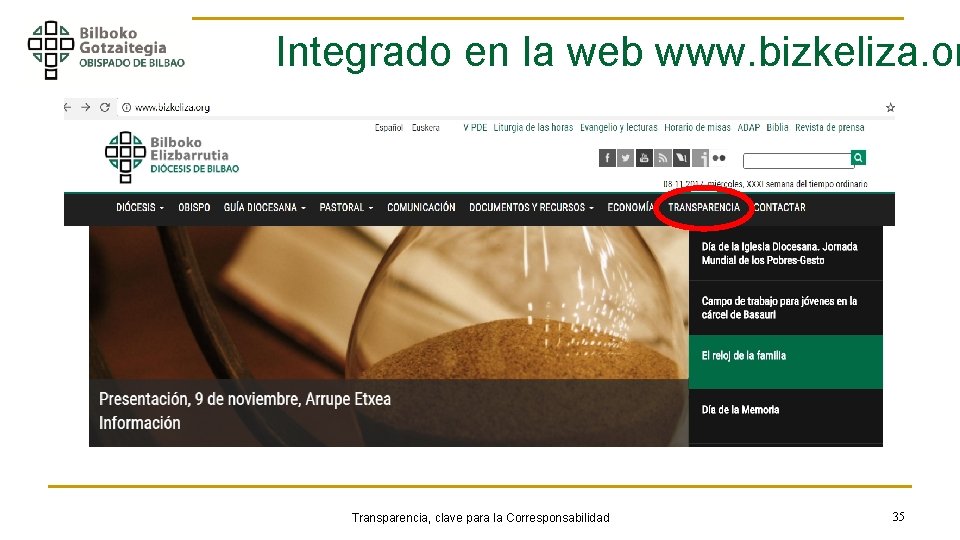Expand DOCUMENTOS Y RECURSOS dropdown menu
This screenshot has height=540, width=960.
coord(531,208)
